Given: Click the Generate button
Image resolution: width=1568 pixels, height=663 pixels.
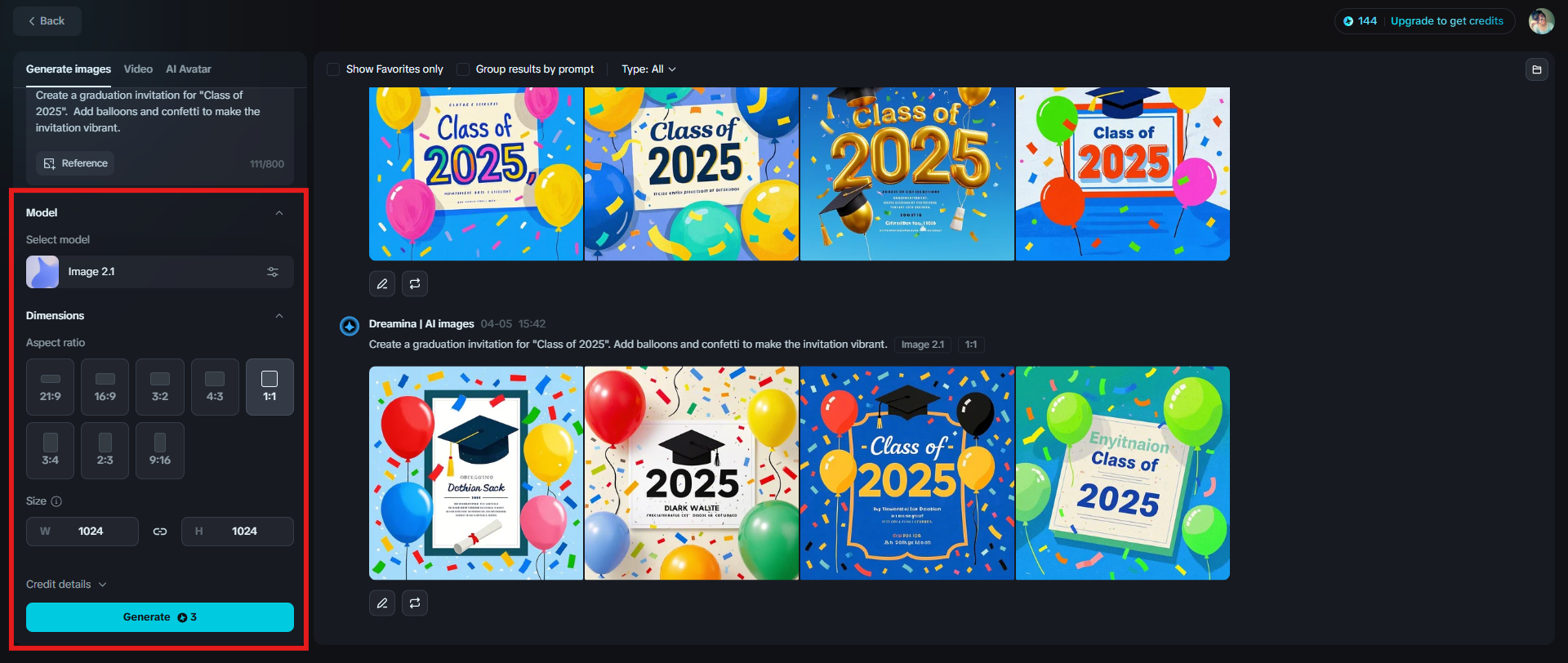Looking at the screenshot, I should tap(160, 617).
